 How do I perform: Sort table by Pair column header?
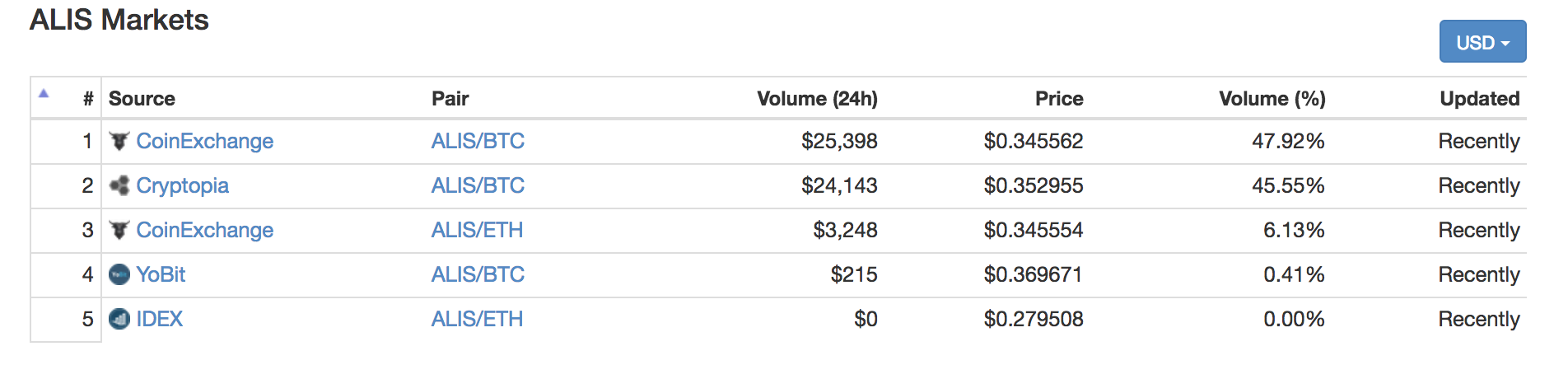click(x=450, y=99)
